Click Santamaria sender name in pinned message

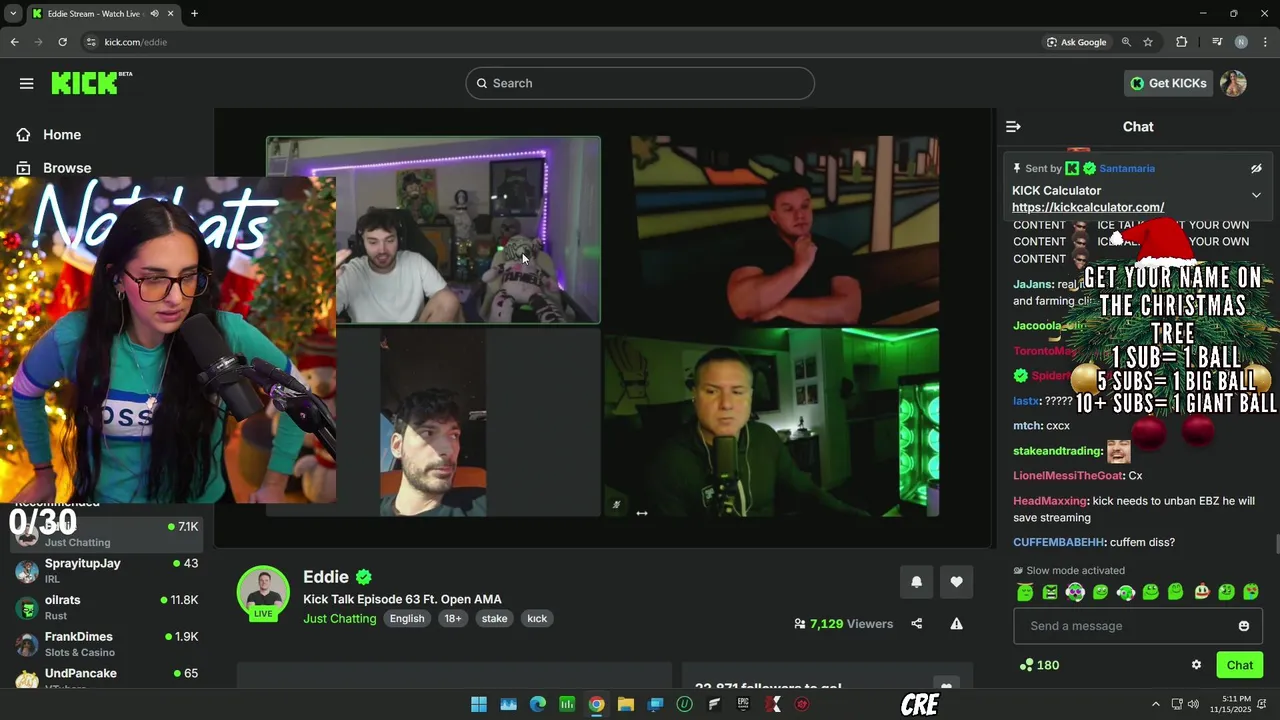point(1126,169)
